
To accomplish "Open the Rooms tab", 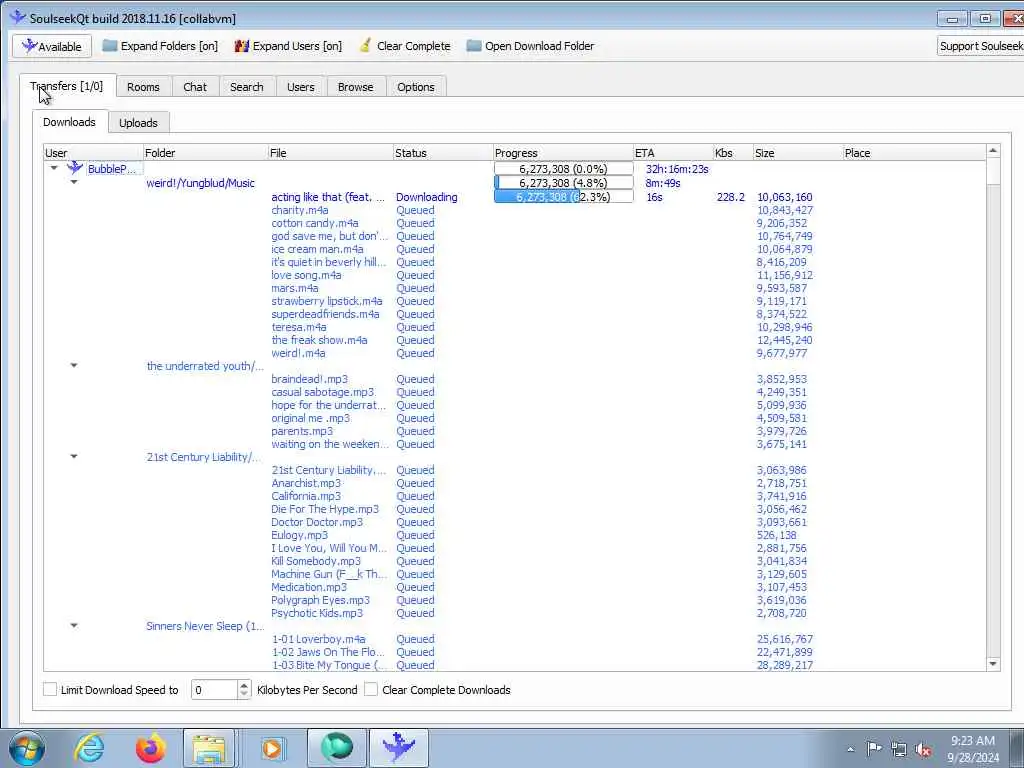I will coord(143,87).
